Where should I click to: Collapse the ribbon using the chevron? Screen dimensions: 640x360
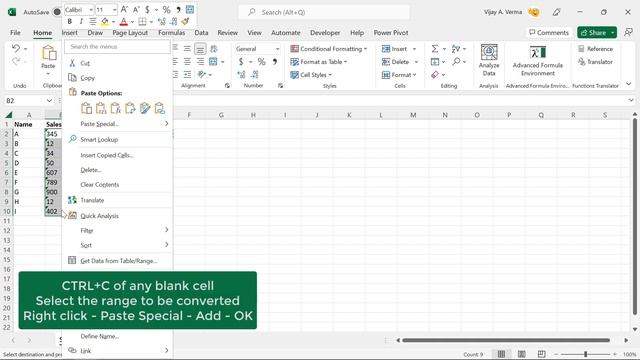(x=629, y=84)
